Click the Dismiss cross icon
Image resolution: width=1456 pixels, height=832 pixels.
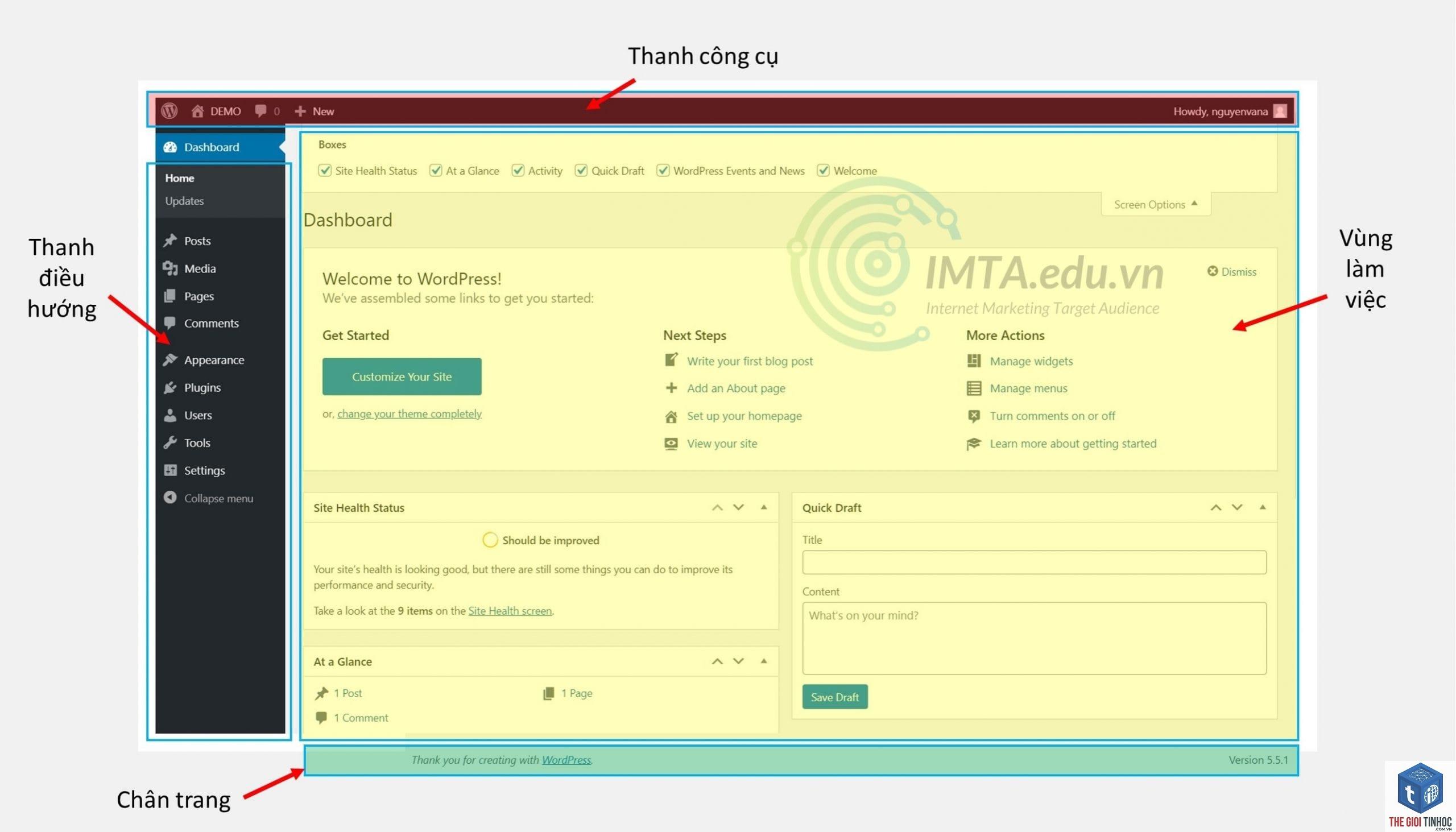click(x=1213, y=271)
